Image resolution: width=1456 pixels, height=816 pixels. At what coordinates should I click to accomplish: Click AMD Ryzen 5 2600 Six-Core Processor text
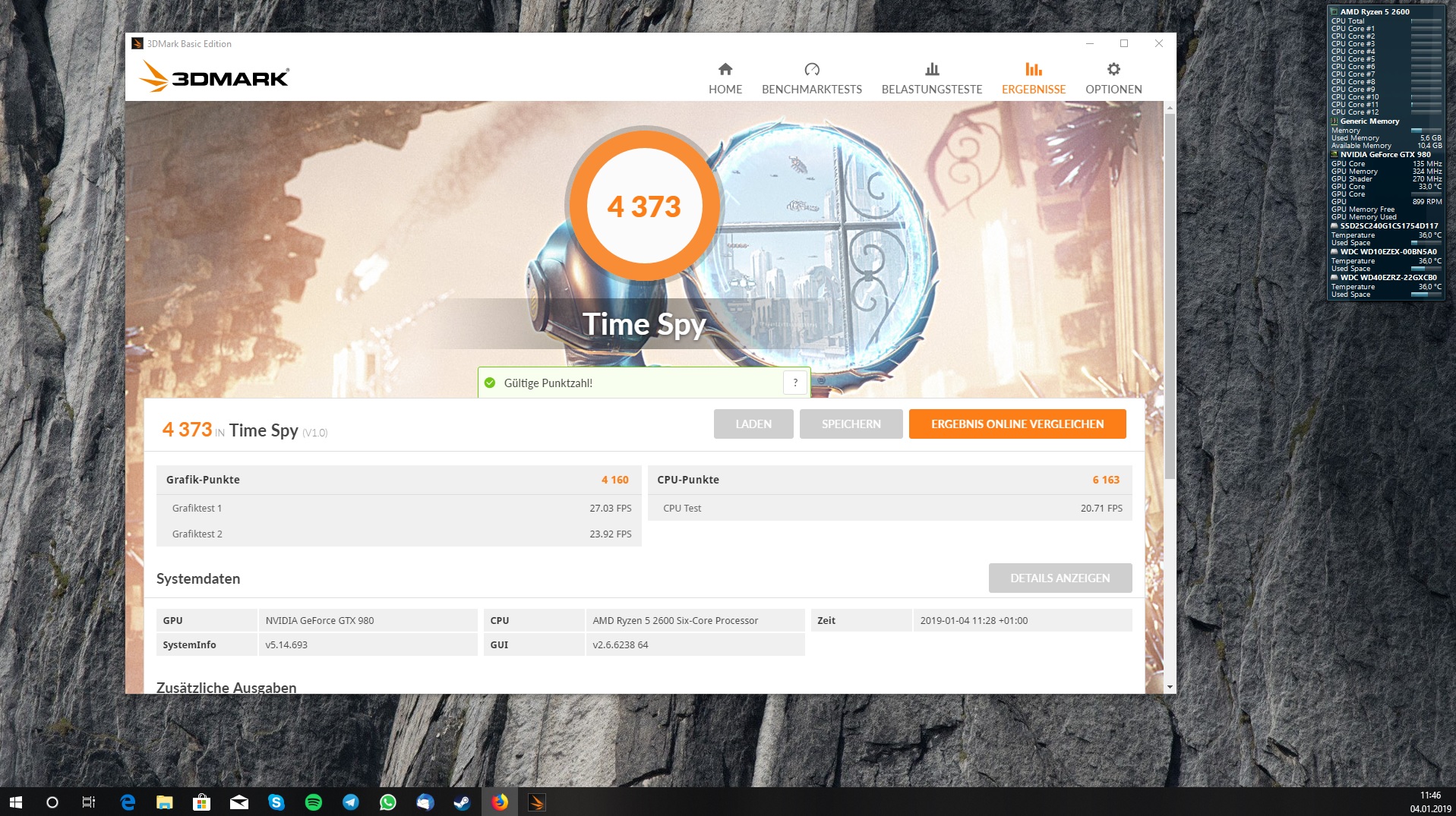coord(675,621)
